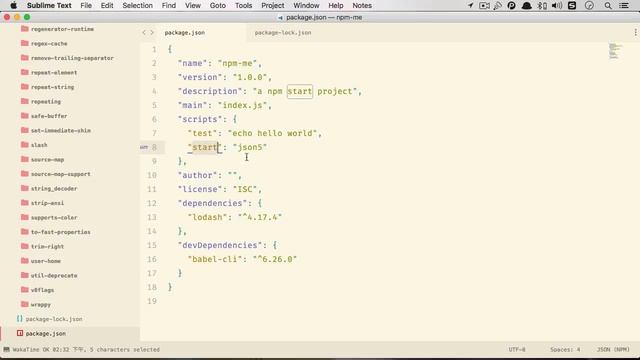Click the location arrow menu bar icon

point(470,5)
